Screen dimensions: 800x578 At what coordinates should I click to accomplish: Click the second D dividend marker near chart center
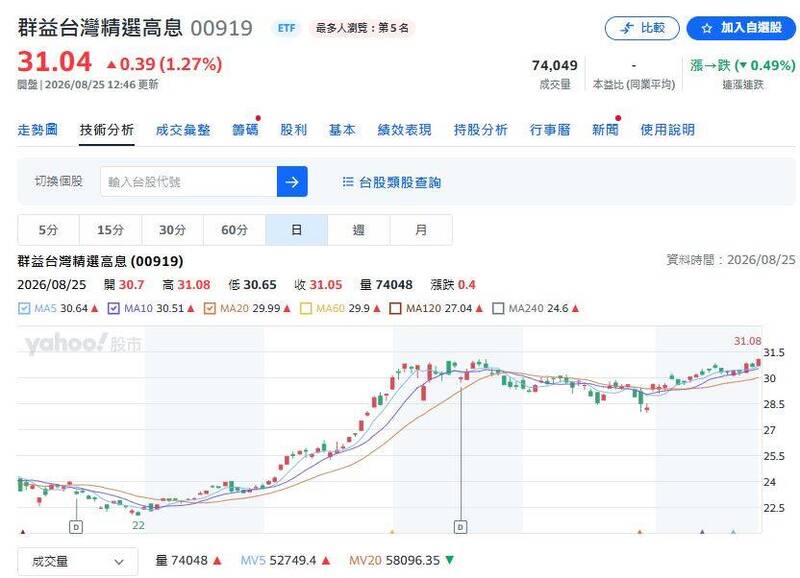pyautogui.click(x=461, y=526)
